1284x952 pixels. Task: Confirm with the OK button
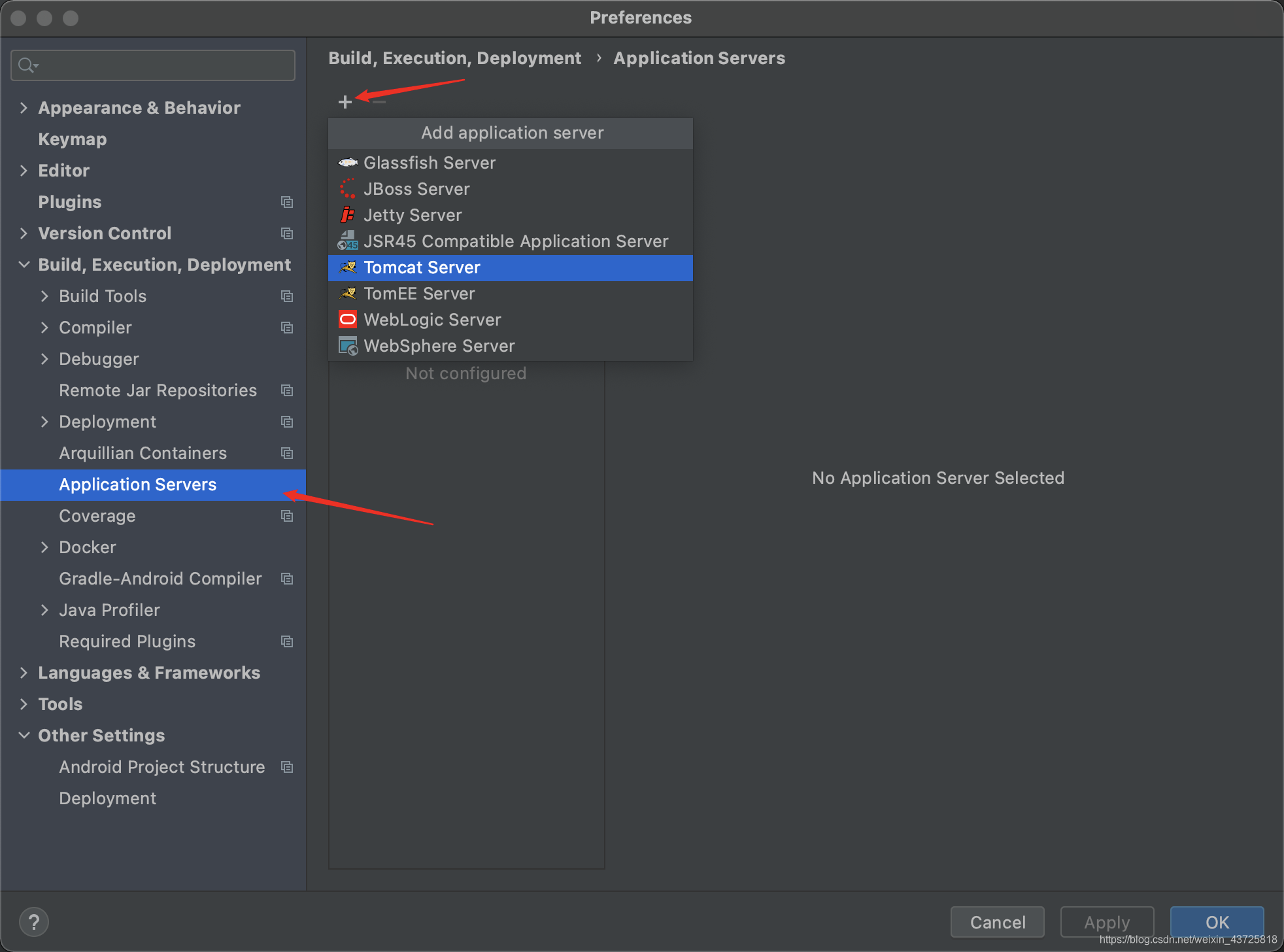click(x=1217, y=922)
